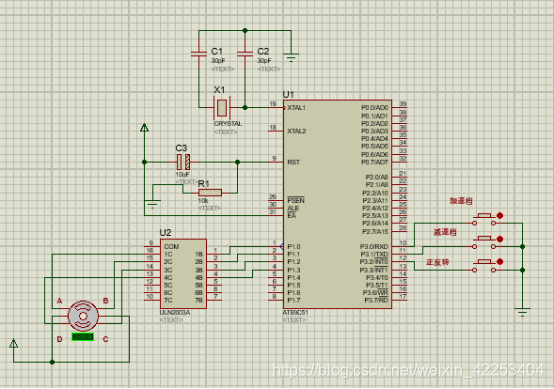This screenshot has height=389, width=554.
Task: Click the CRYSTAL label under X1
Action: point(228,124)
